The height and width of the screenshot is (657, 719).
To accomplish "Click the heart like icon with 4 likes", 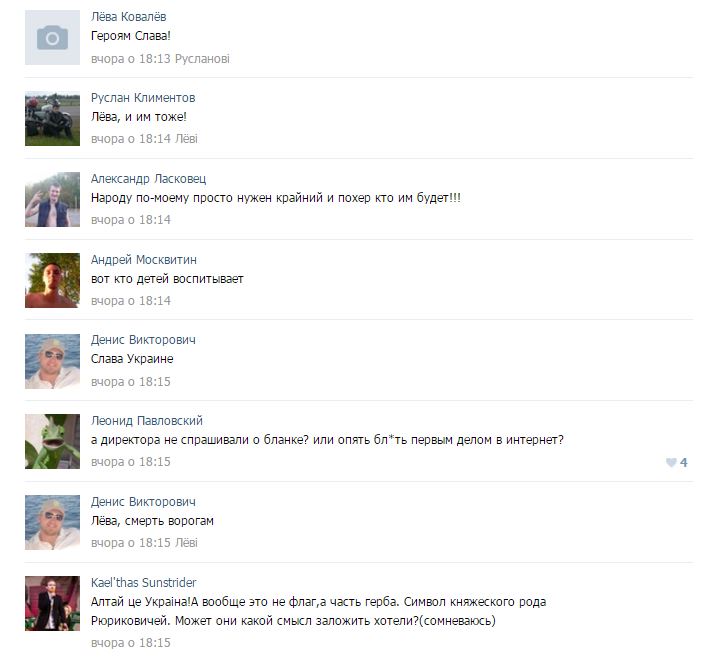I will tap(671, 463).
